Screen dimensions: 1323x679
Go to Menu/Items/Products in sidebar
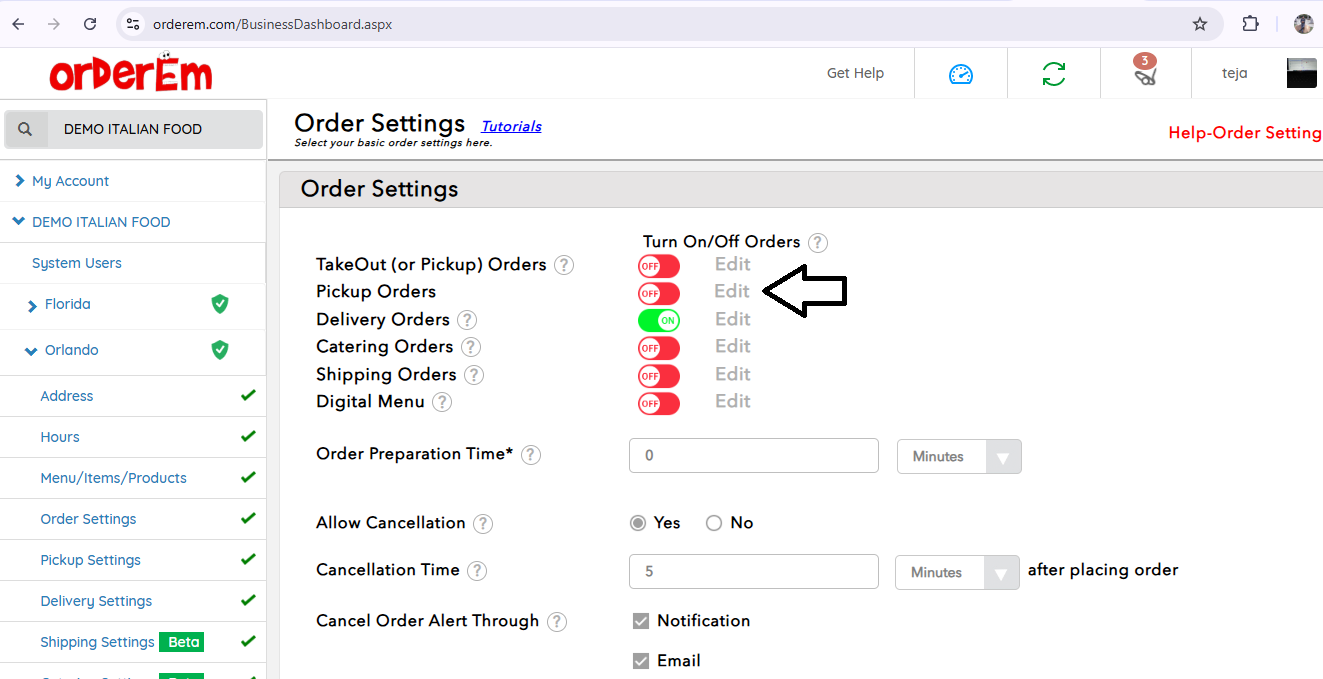(113, 478)
